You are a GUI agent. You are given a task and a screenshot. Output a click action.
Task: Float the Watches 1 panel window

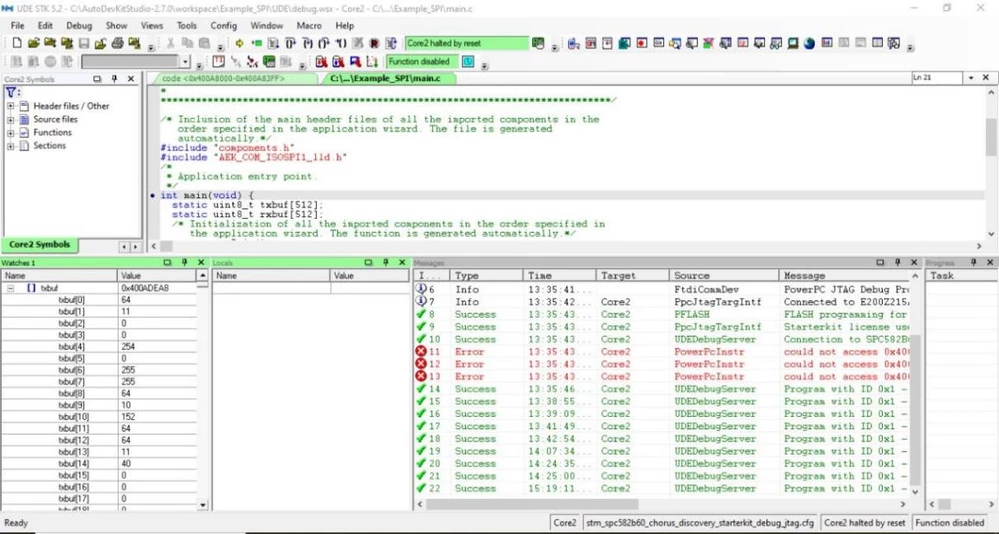pyautogui.click(x=167, y=263)
